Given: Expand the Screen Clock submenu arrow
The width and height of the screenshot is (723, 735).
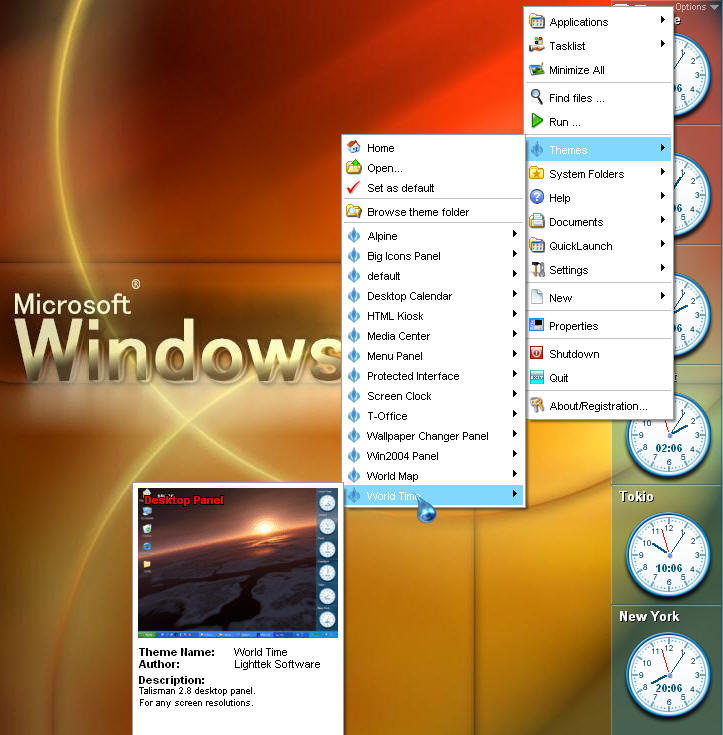Looking at the screenshot, I should coord(514,394).
